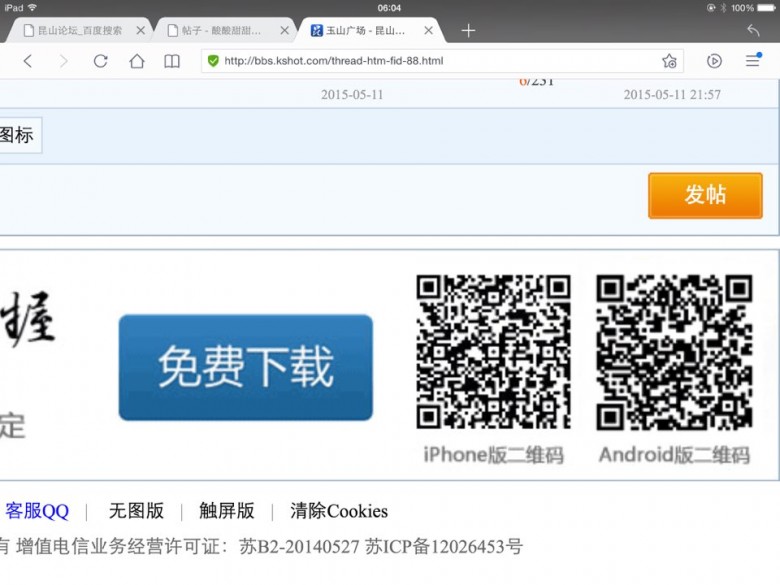
Task: Reload the current page
Action: (x=100, y=61)
